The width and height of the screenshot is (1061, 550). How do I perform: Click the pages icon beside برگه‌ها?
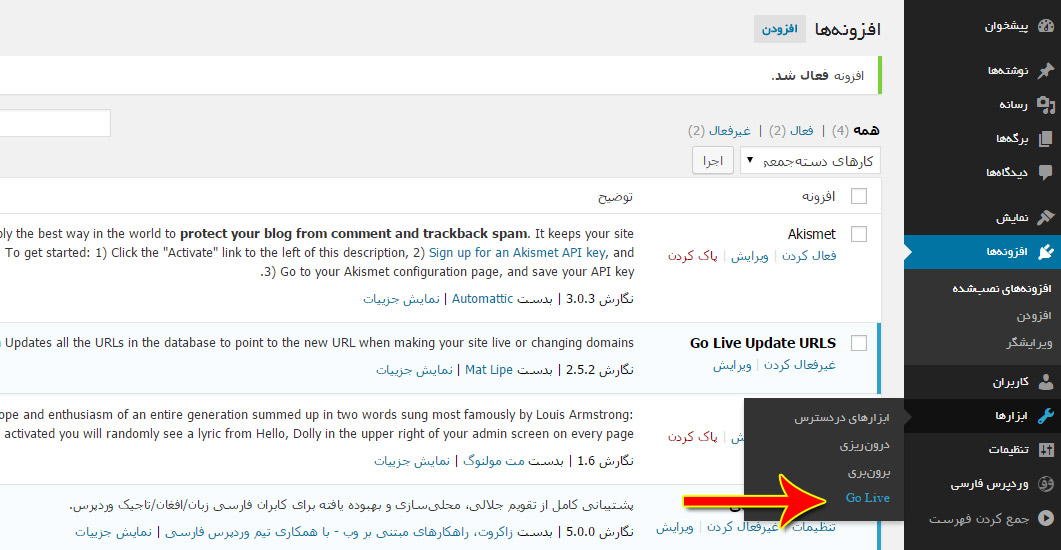(x=1045, y=139)
